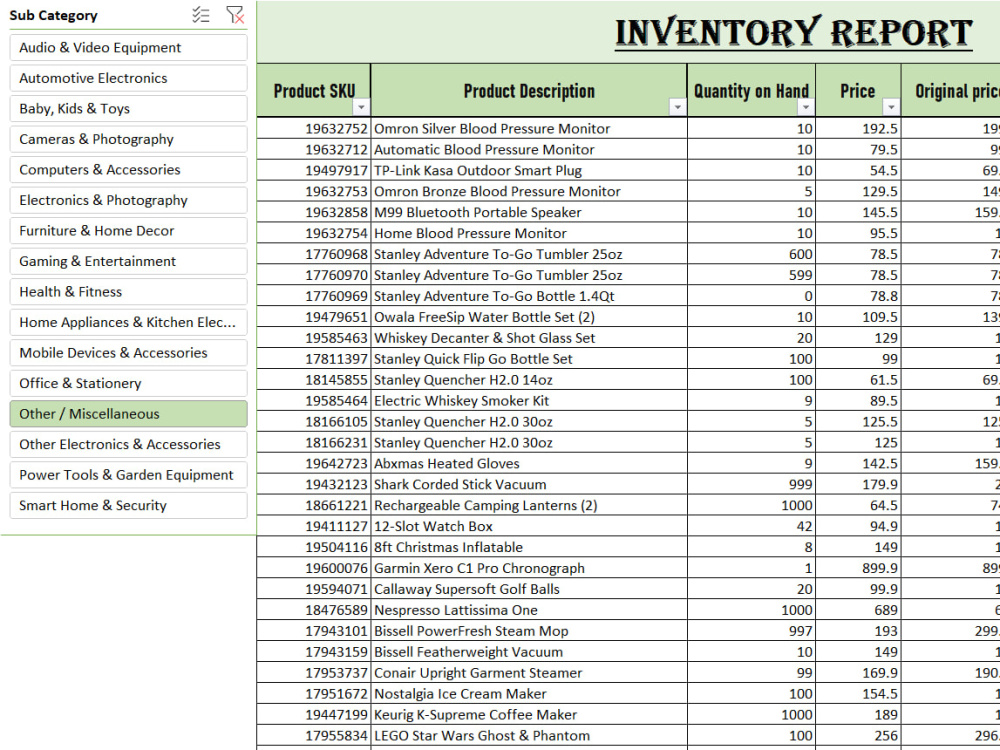
Task: Open Product SKU filter dropdown
Action: click(x=361, y=107)
